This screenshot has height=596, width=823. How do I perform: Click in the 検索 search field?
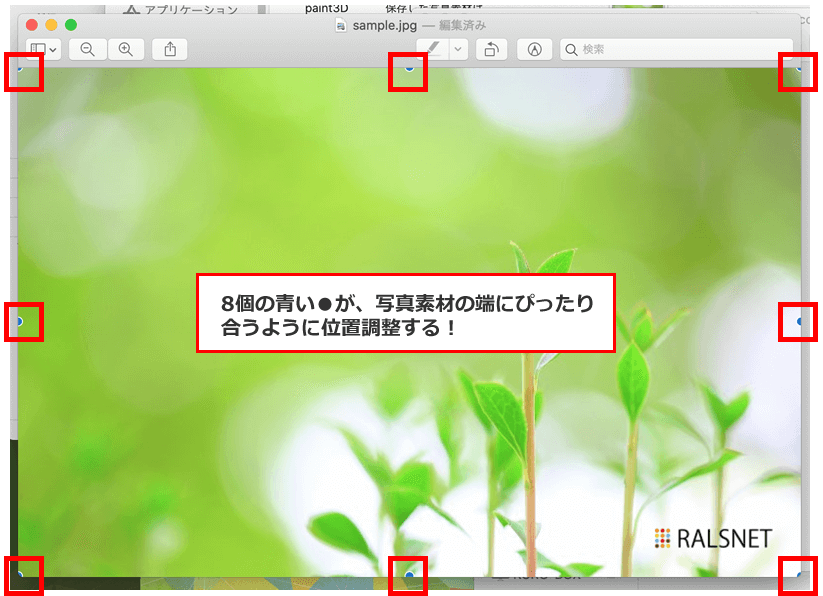click(x=680, y=49)
